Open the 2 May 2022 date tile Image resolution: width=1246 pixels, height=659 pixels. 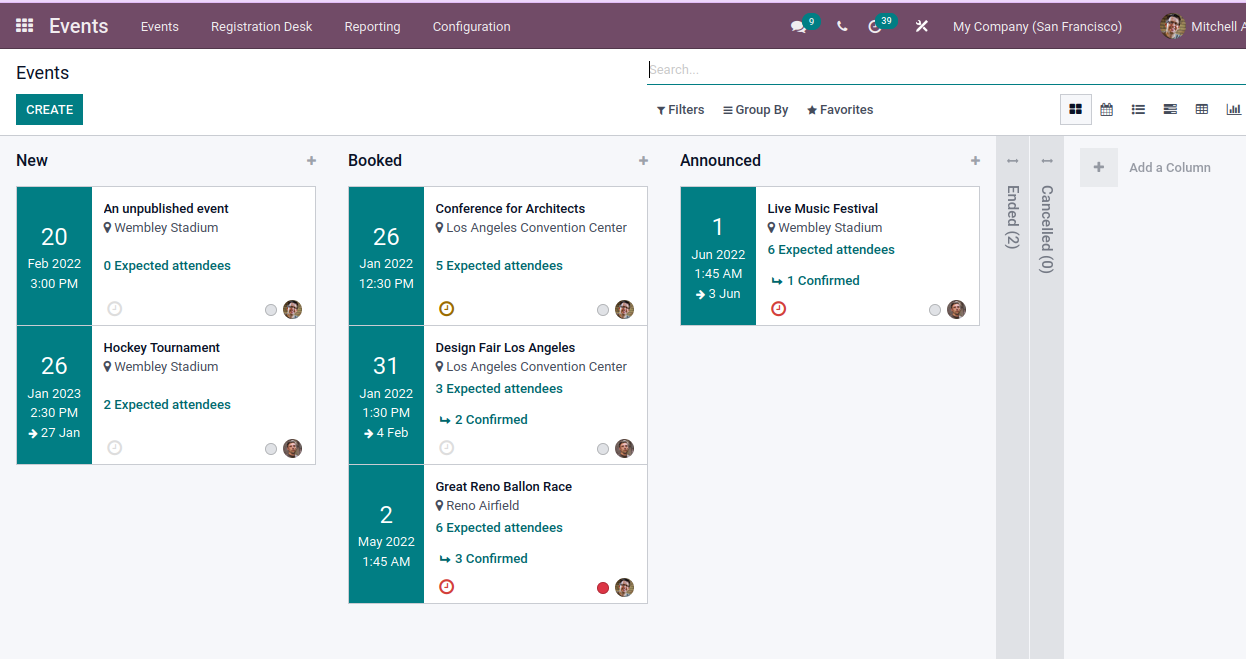386,534
